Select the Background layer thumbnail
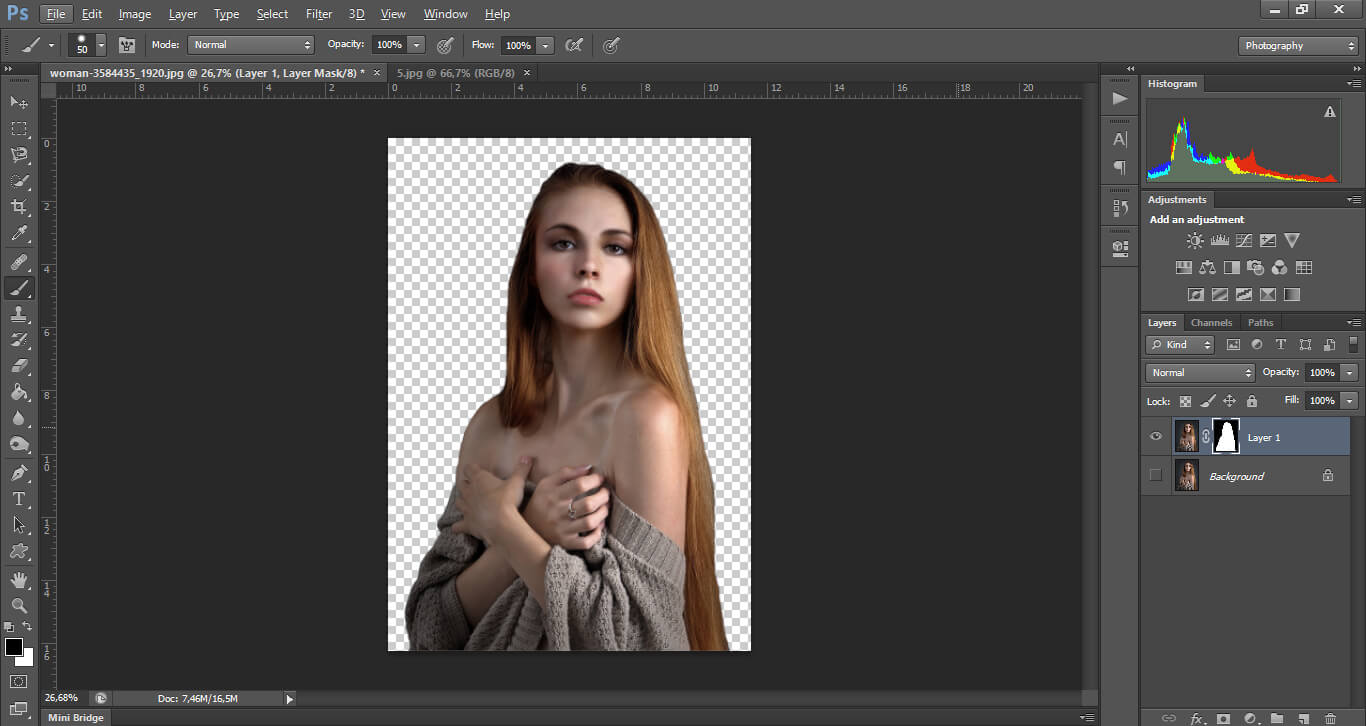1366x726 pixels. coord(1187,476)
